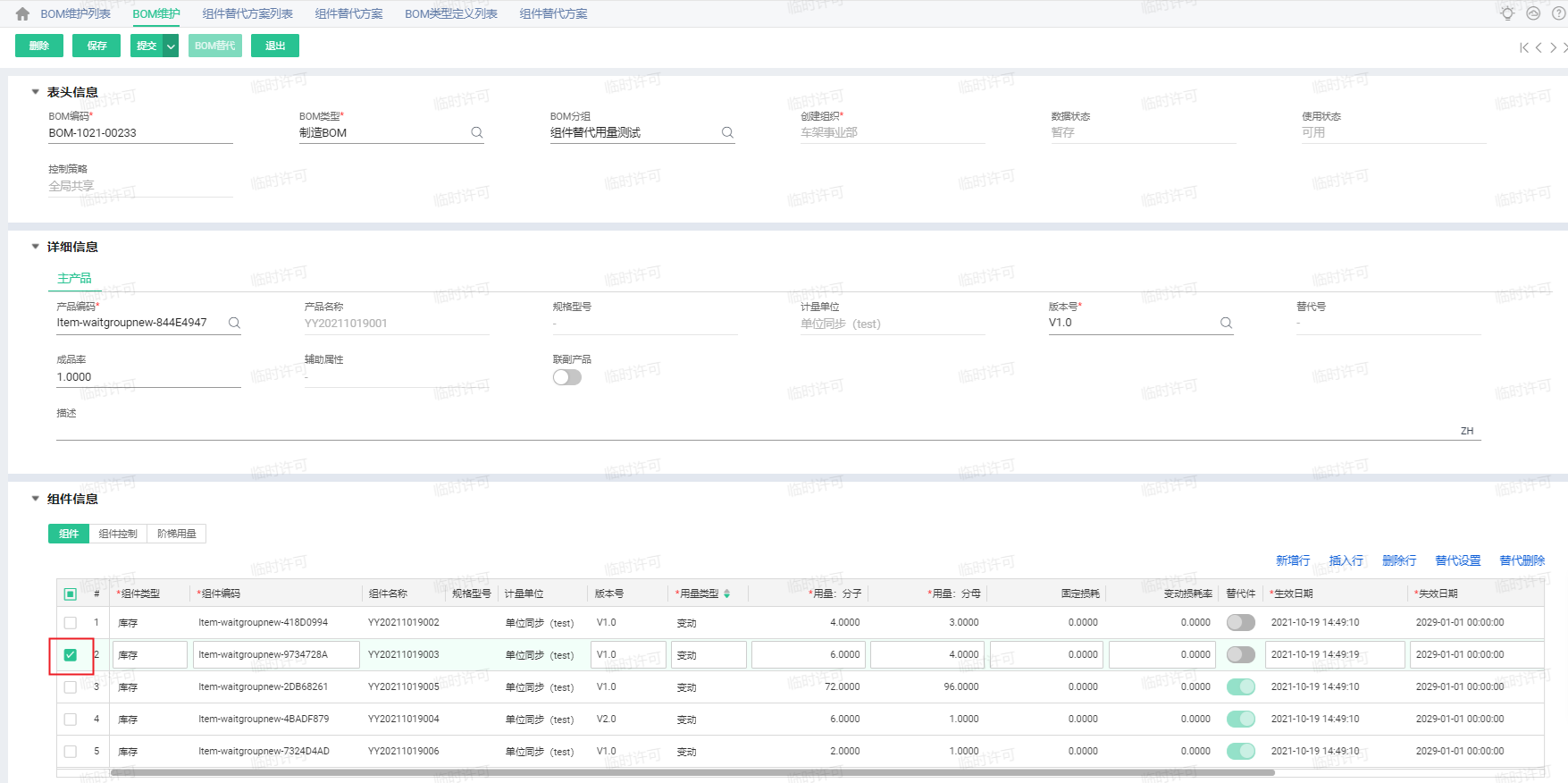Click the lightbulb icon at top right
This screenshot has height=783, width=1568.
pos(1507,13)
